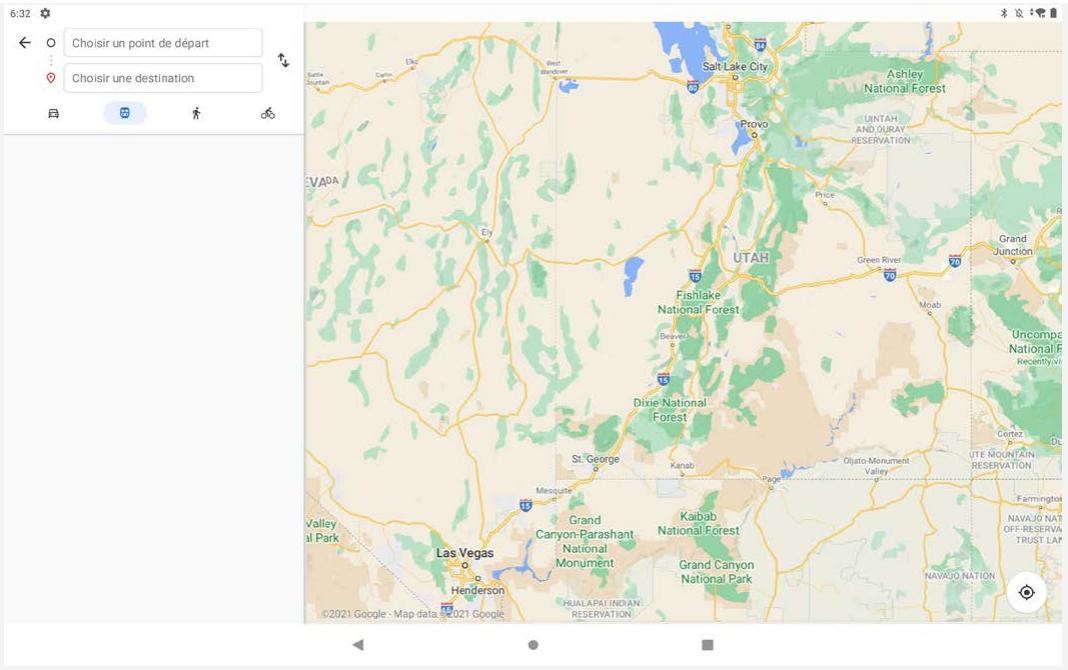1068x670 pixels.
Task: Tap Android recent apps button
Action: click(708, 645)
